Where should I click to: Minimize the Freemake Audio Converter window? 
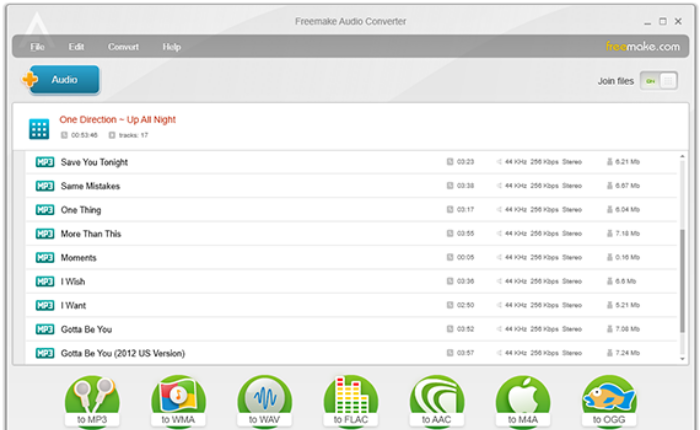point(647,22)
